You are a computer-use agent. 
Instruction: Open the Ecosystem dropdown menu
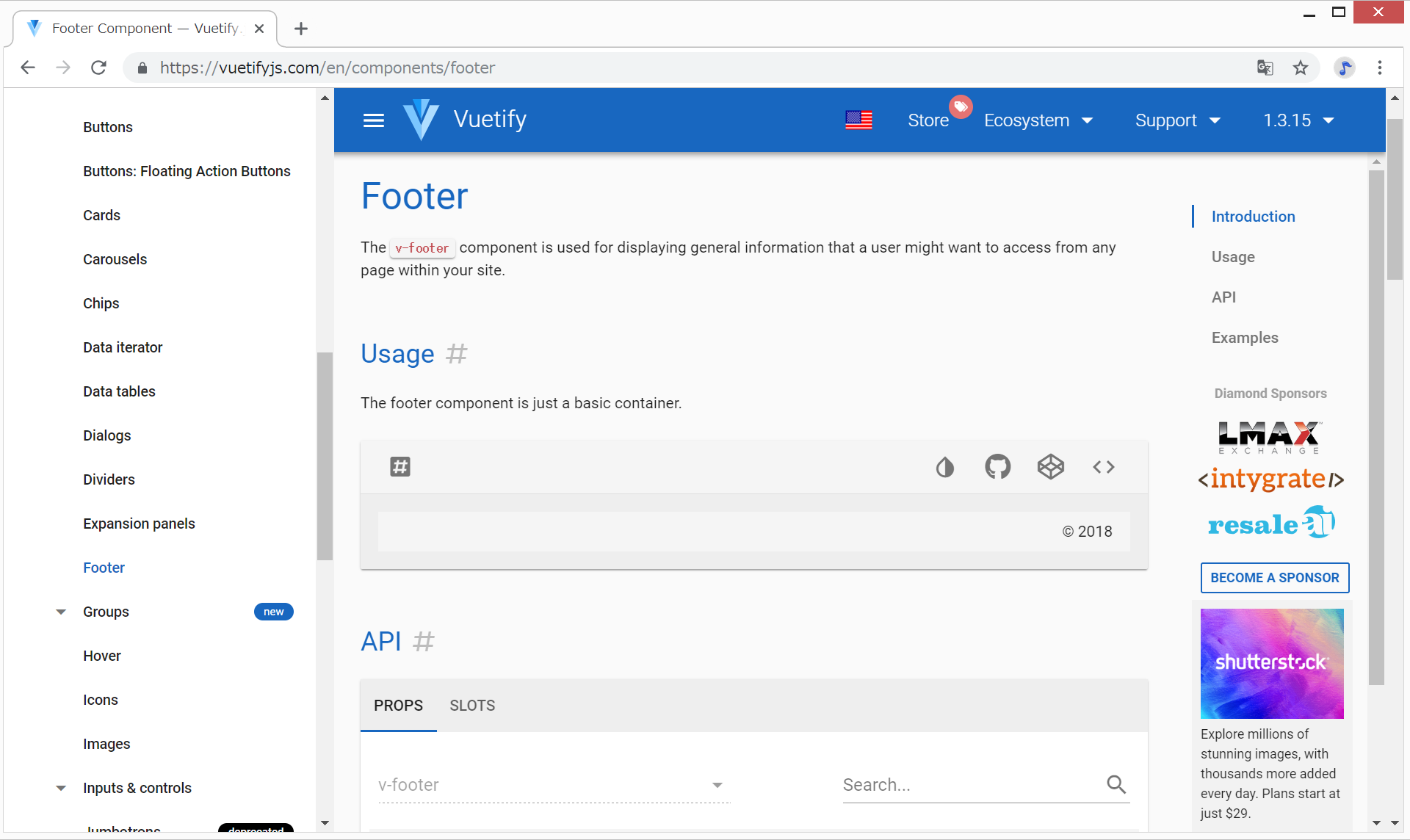(1038, 120)
